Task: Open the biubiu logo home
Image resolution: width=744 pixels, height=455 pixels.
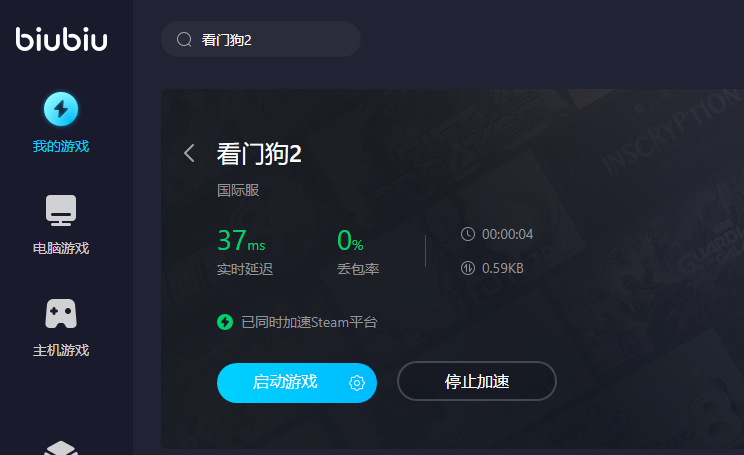Action: pos(61,39)
